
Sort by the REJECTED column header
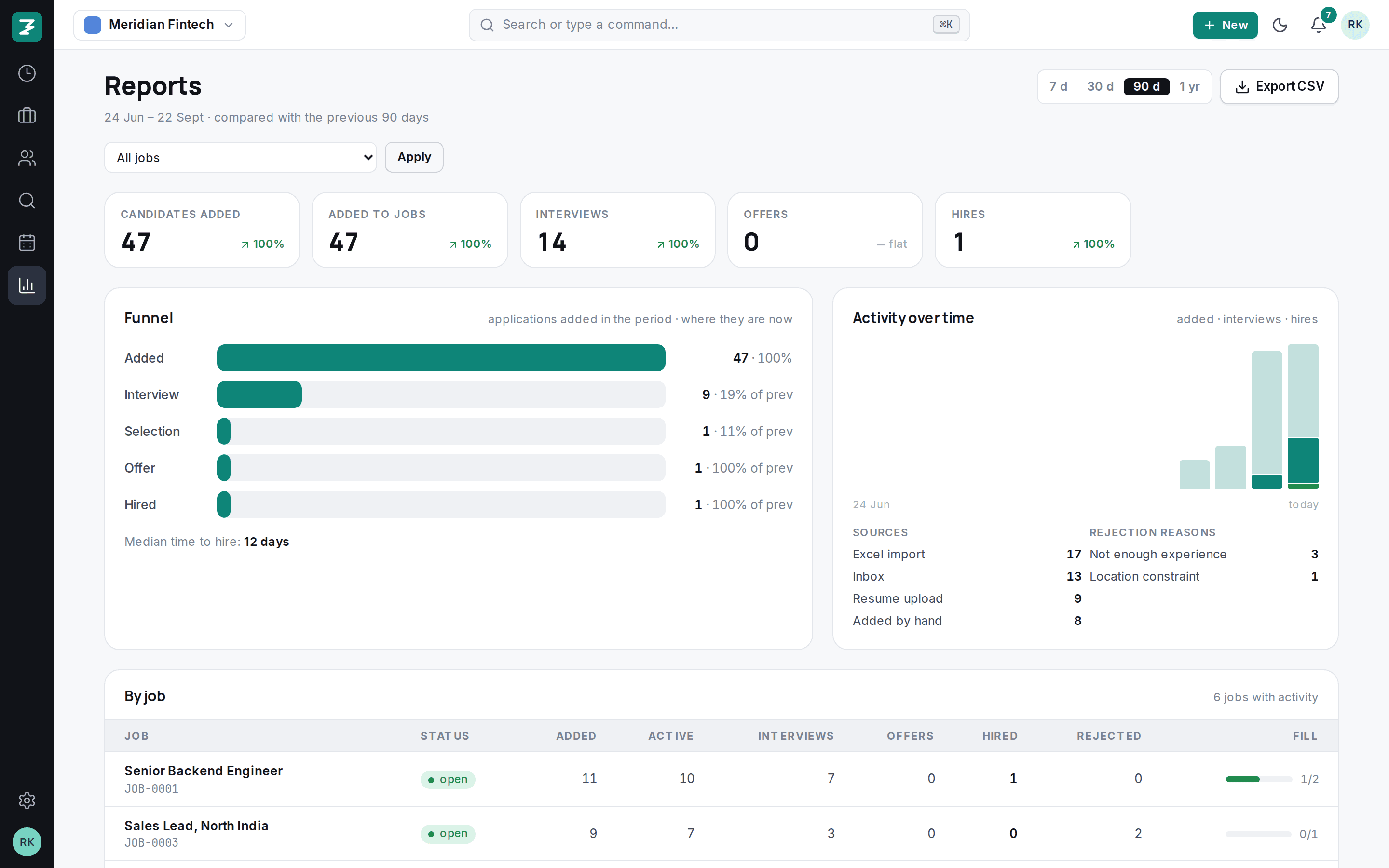pos(1109,736)
